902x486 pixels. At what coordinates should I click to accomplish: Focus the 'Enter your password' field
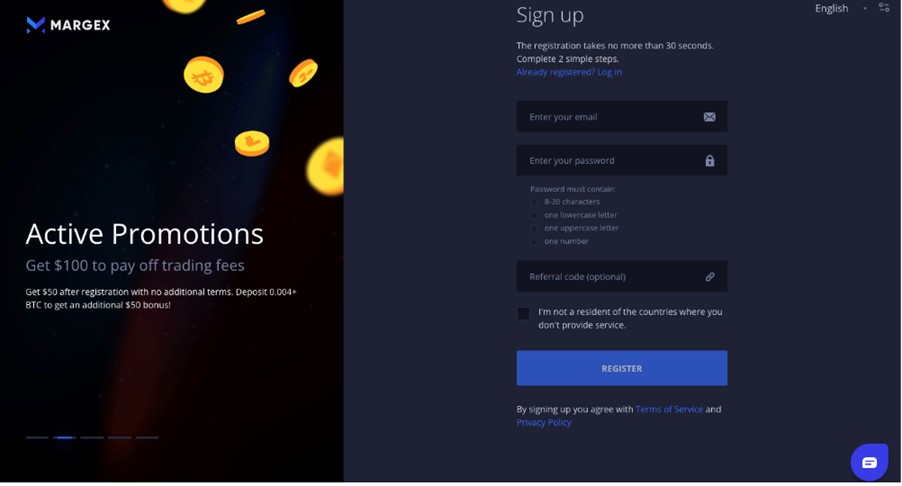[610, 161]
